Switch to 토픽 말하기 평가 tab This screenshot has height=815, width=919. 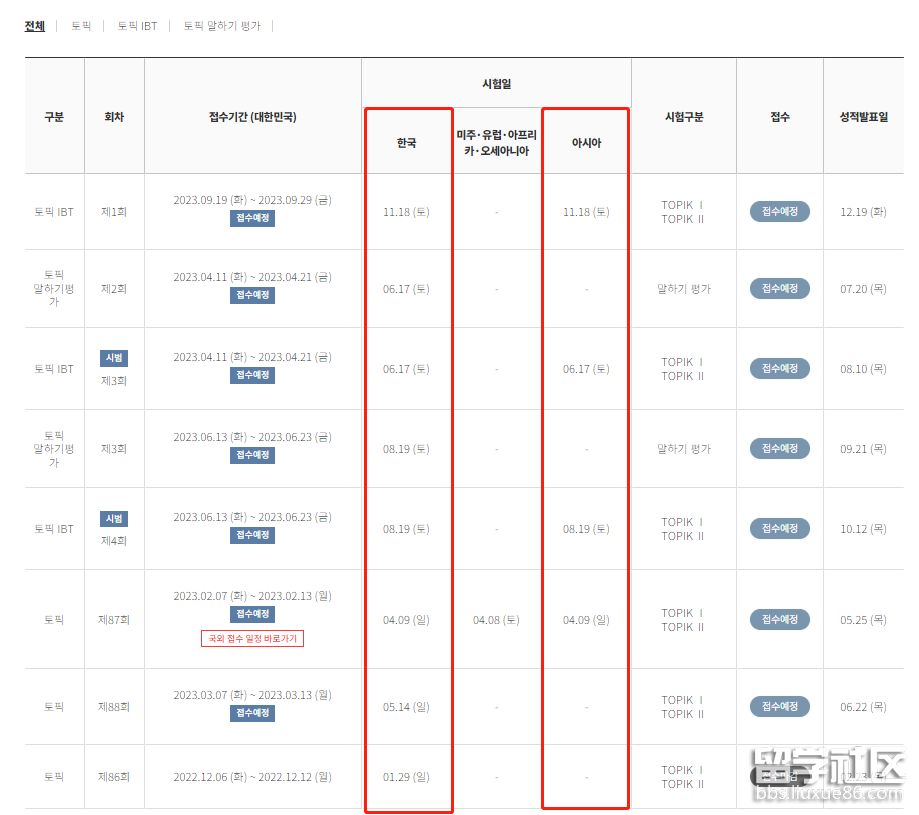point(222,26)
